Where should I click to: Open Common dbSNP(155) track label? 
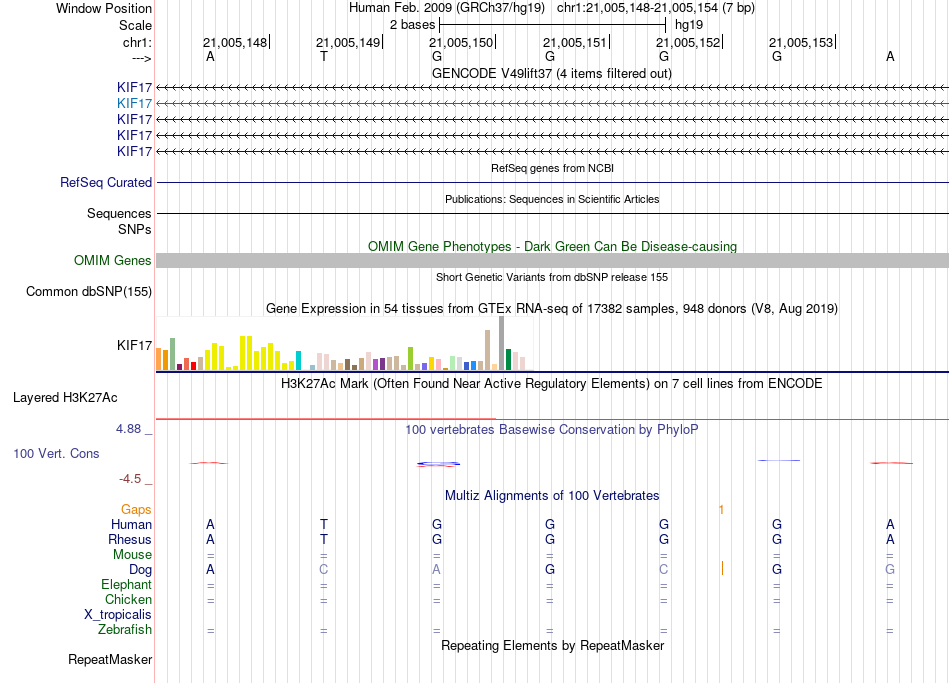pos(89,292)
